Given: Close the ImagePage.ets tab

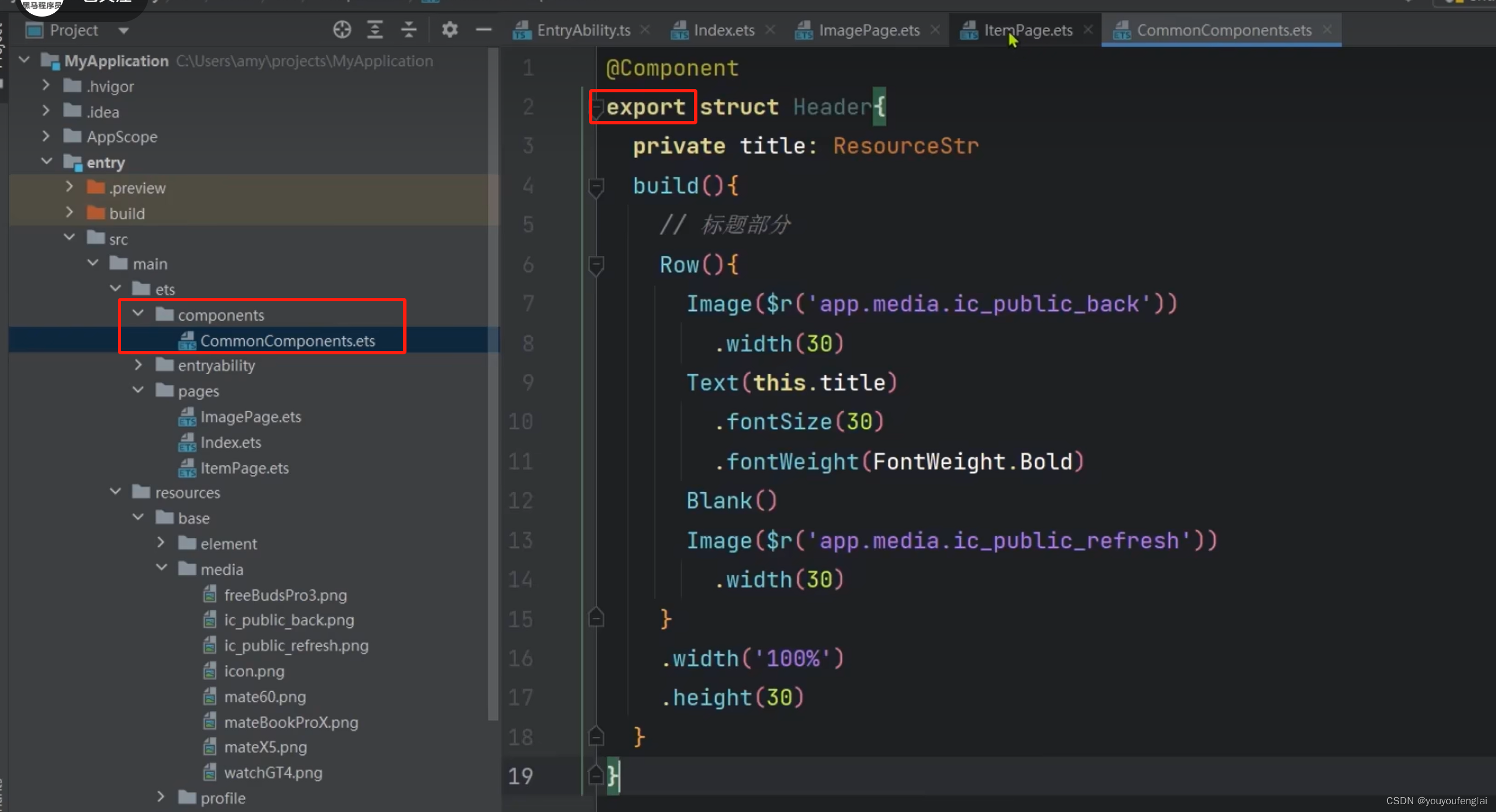Looking at the screenshot, I should [x=935, y=30].
